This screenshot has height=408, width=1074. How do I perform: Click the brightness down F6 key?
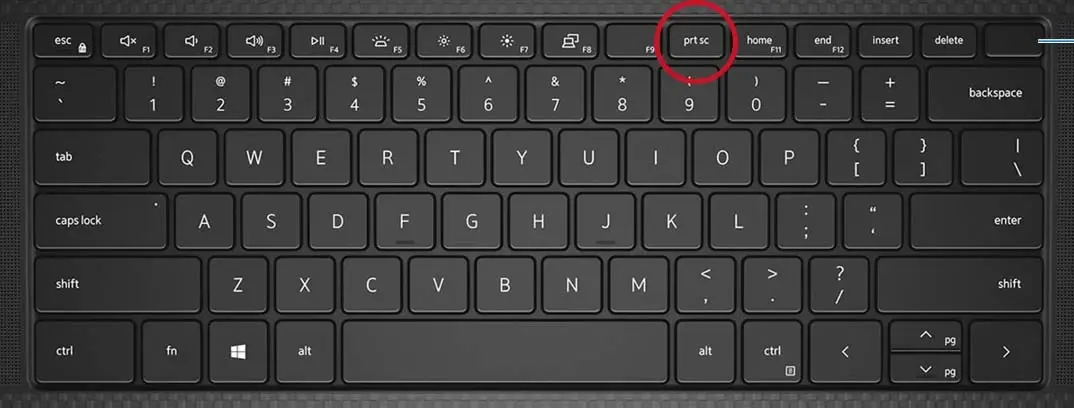(444, 41)
